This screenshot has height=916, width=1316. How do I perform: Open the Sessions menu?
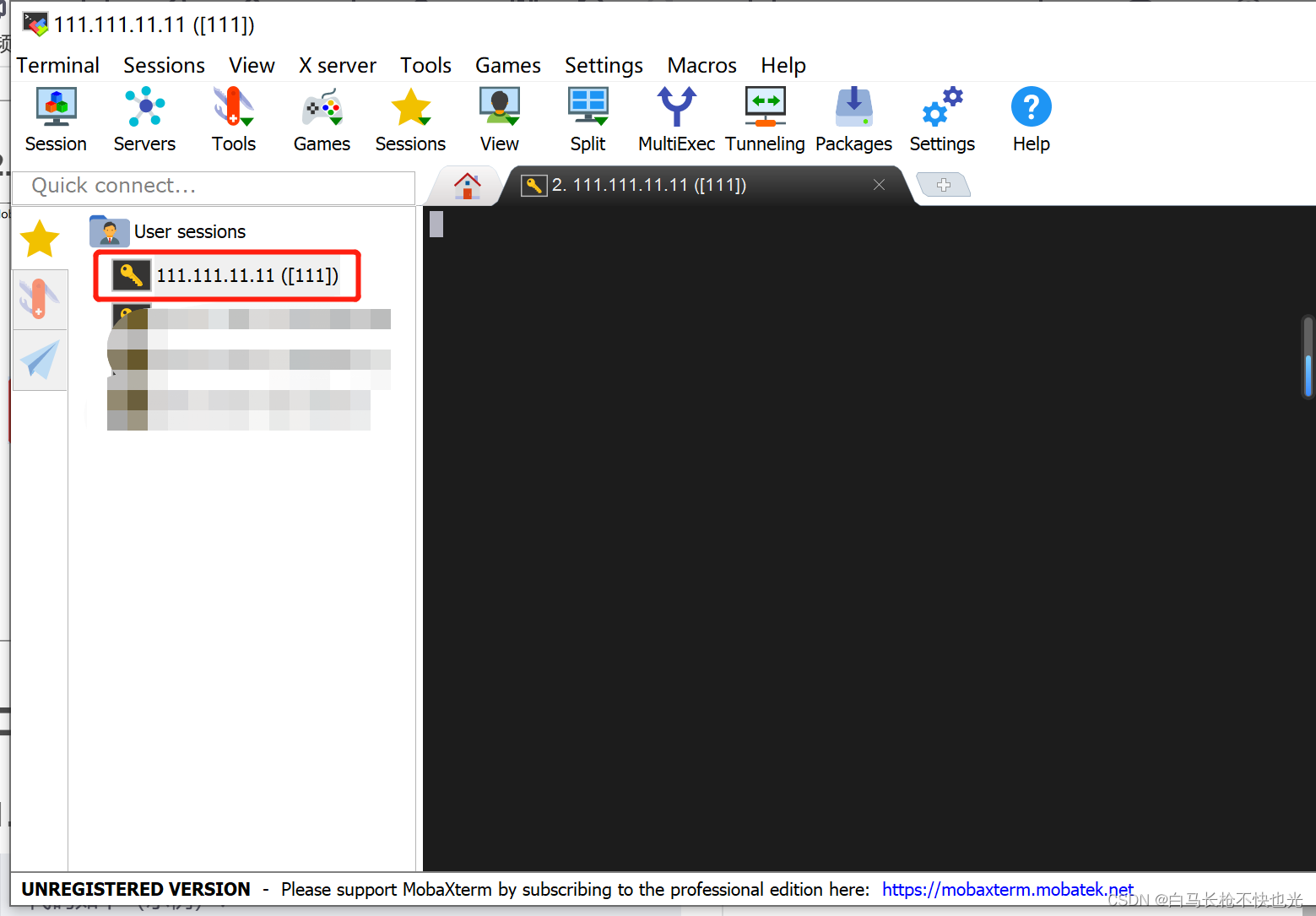(164, 65)
